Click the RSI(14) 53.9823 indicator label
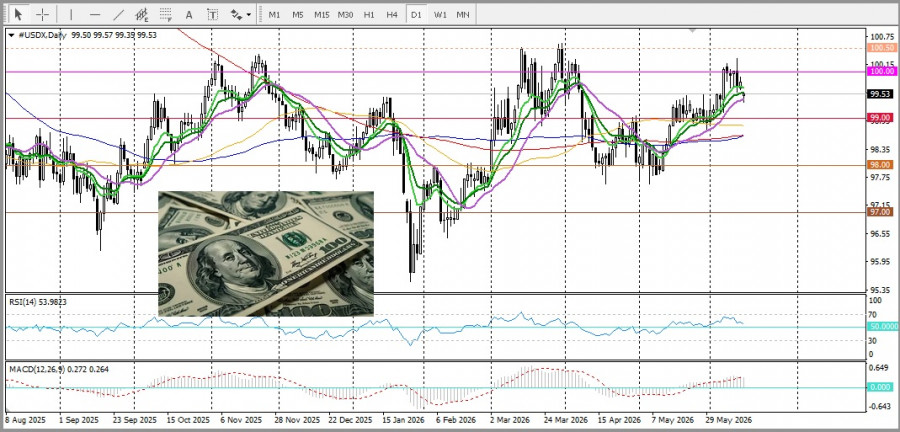 tap(38, 302)
